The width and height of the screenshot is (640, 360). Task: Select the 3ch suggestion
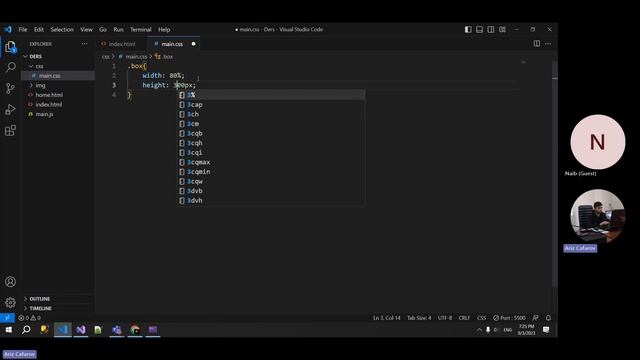point(271,114)
